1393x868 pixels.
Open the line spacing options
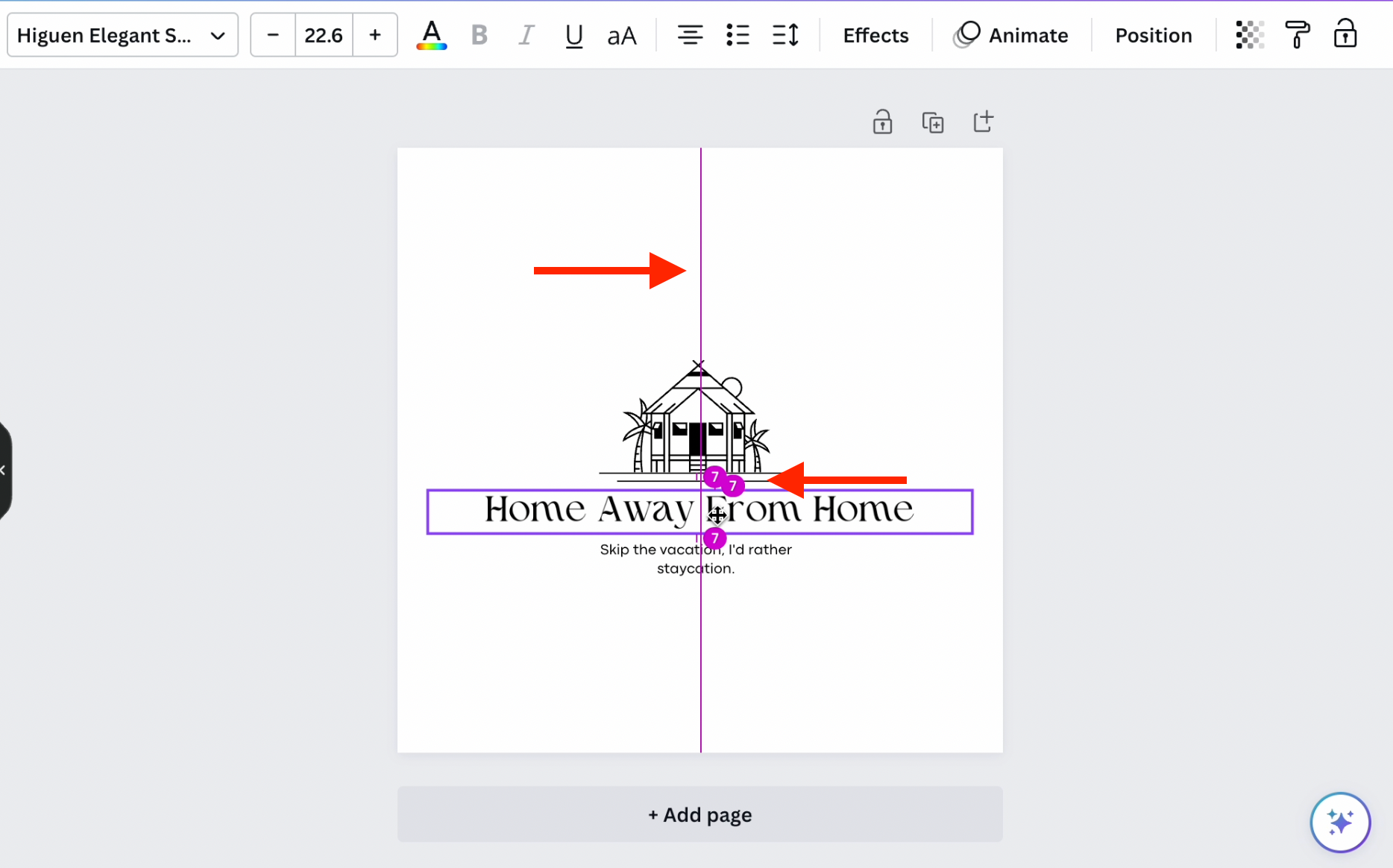pyautogui.click(x=785, y=35)
